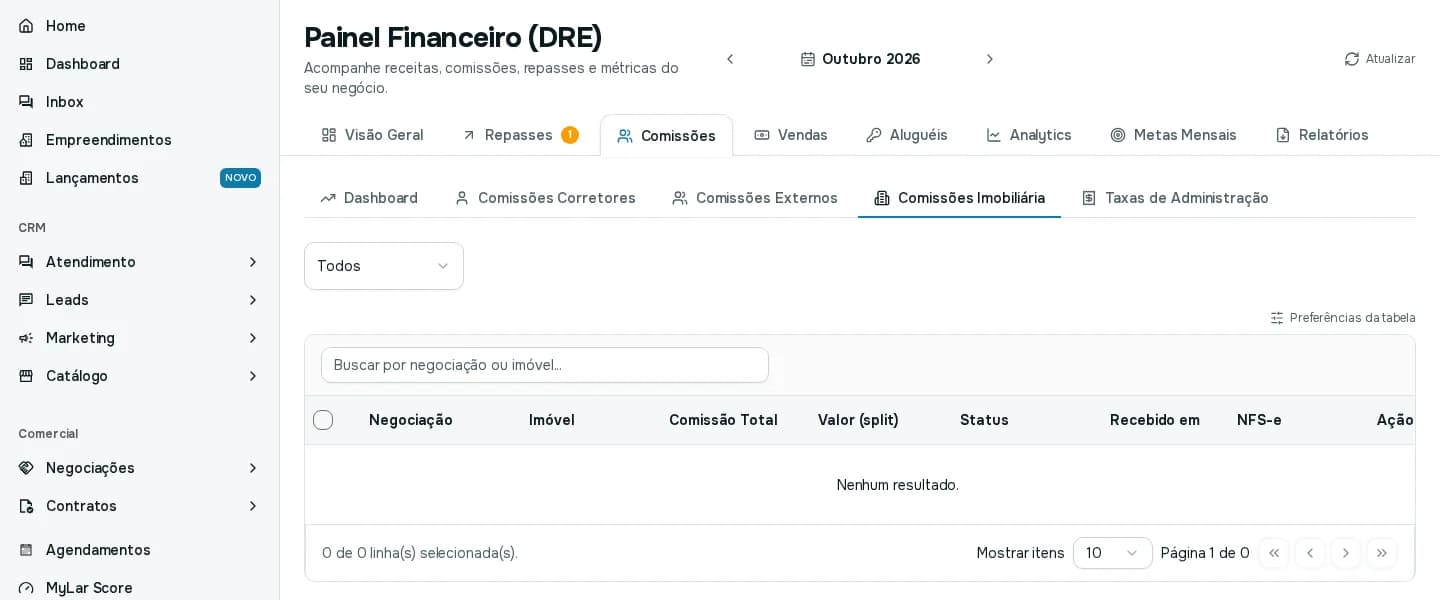This screenshot has height=600, width=1440.
Task: Click the Empreendimentos building icon
Action: [x=26, y=140]
